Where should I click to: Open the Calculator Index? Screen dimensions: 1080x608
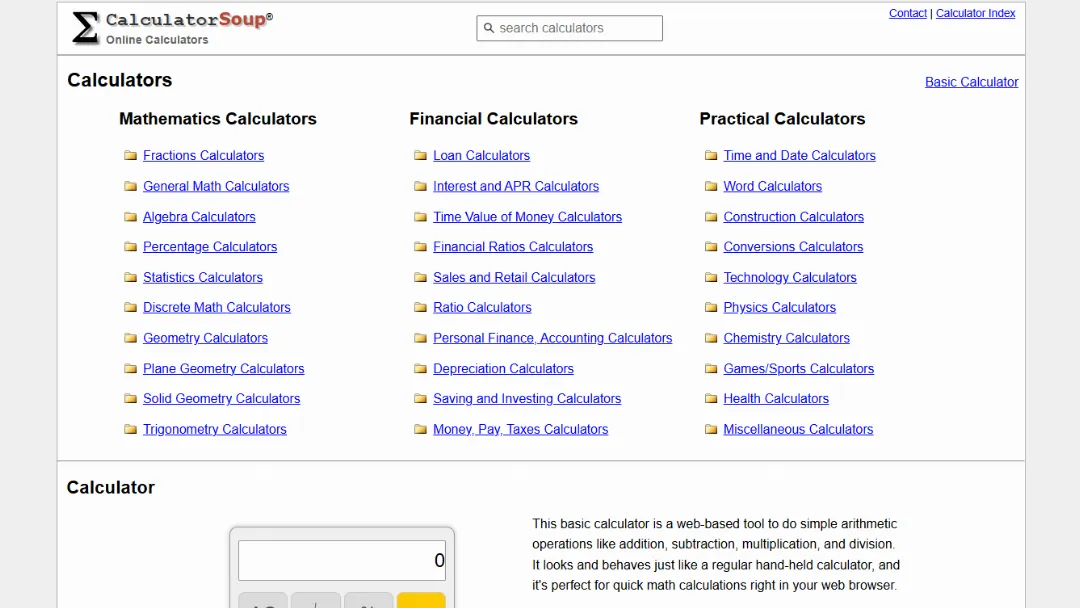975,13
